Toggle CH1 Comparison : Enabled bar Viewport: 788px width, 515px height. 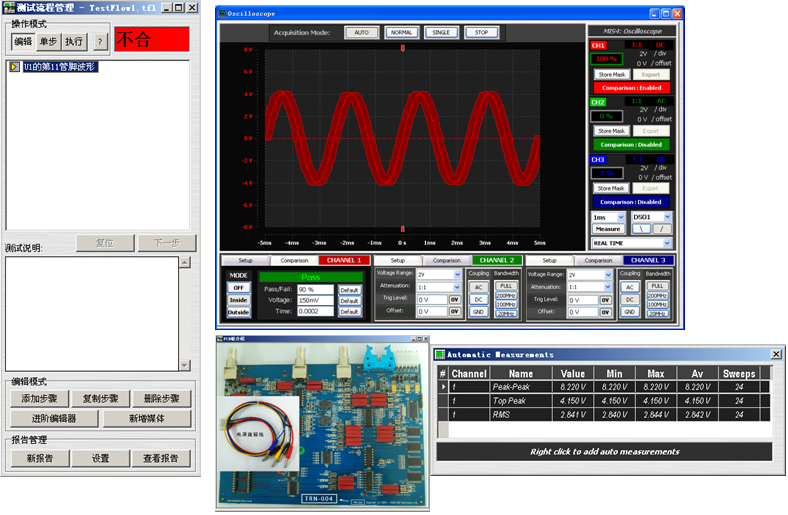click(x=632, y=88)
